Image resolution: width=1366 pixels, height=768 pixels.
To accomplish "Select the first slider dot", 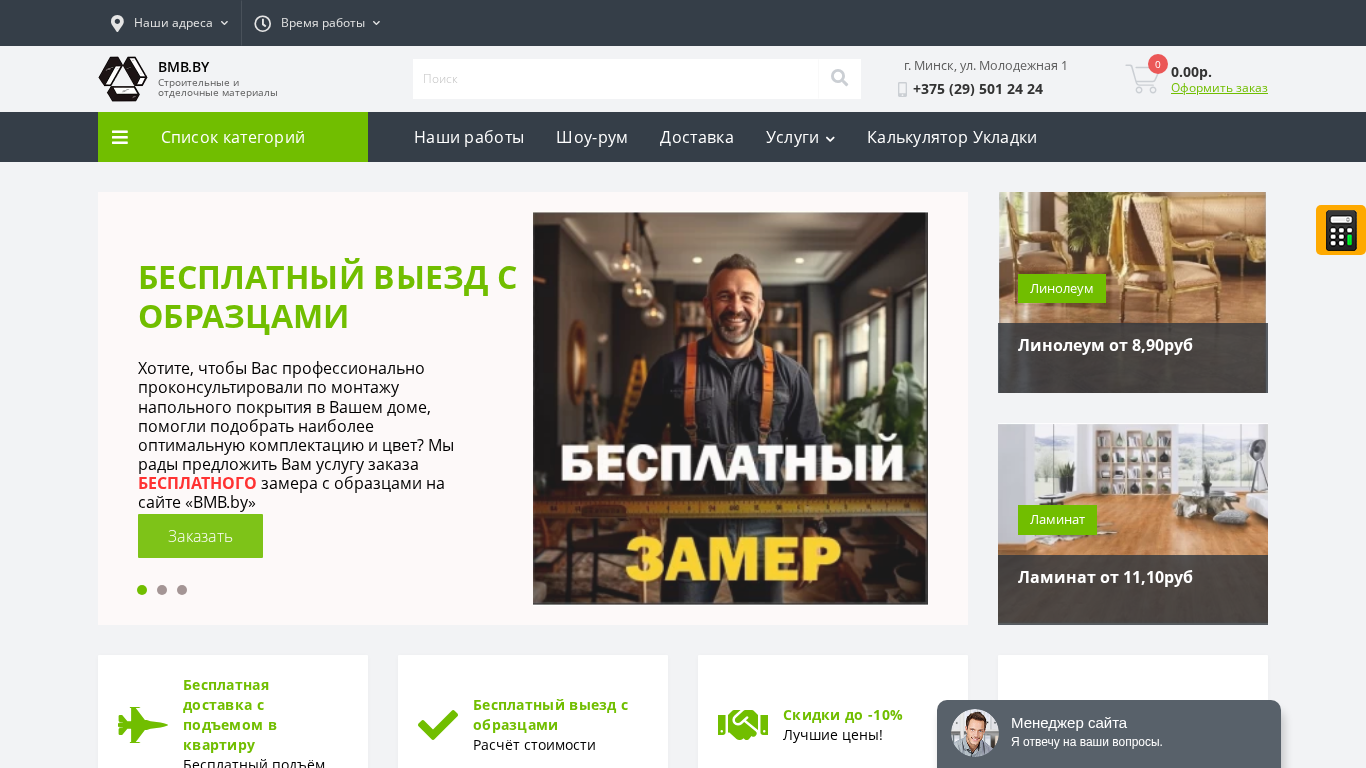I will point(142,590).
